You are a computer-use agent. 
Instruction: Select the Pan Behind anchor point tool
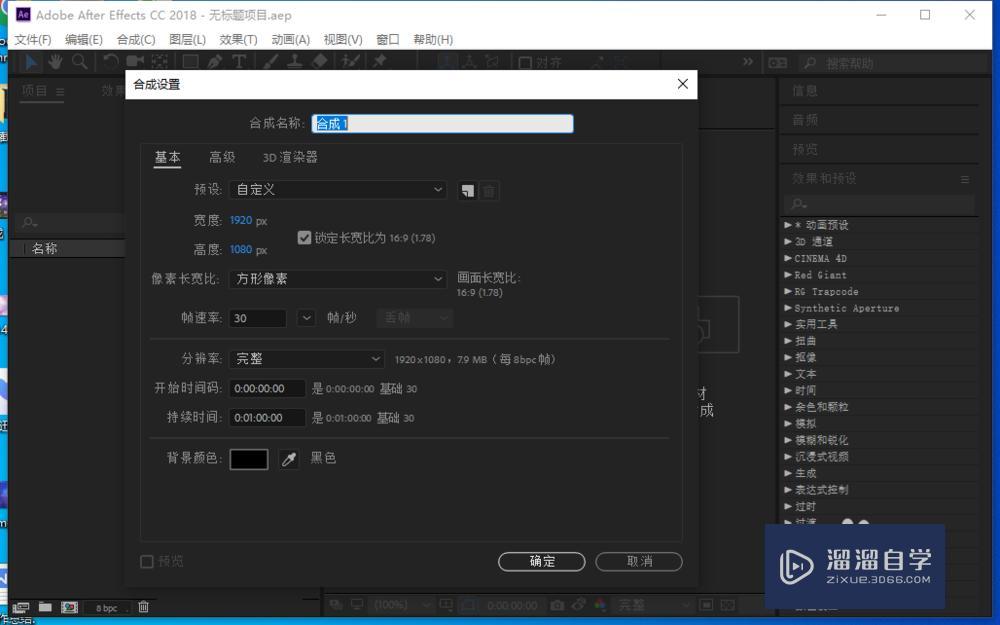tap(159, 62)
